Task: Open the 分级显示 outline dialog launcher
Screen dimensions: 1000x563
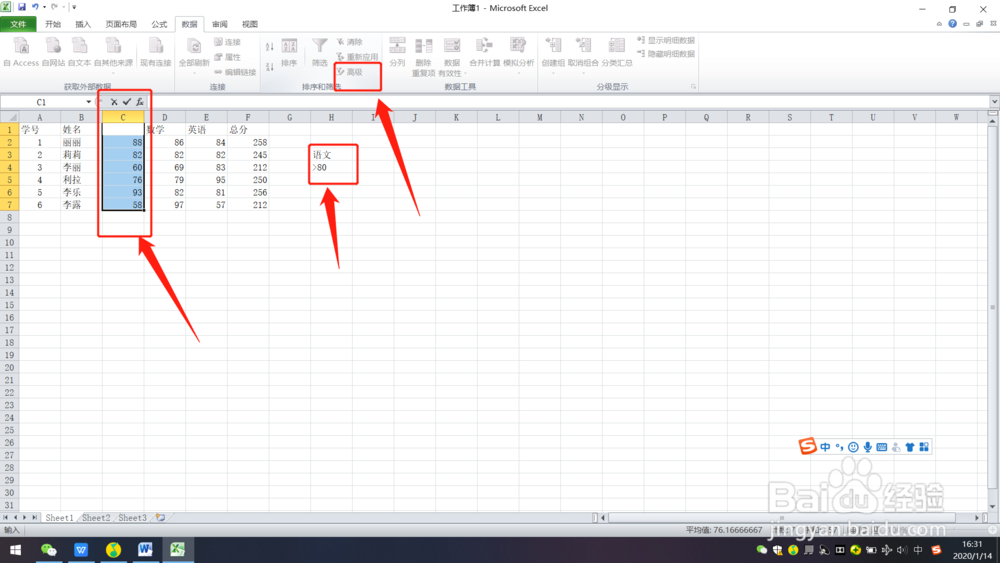Action: pos(693,87)
